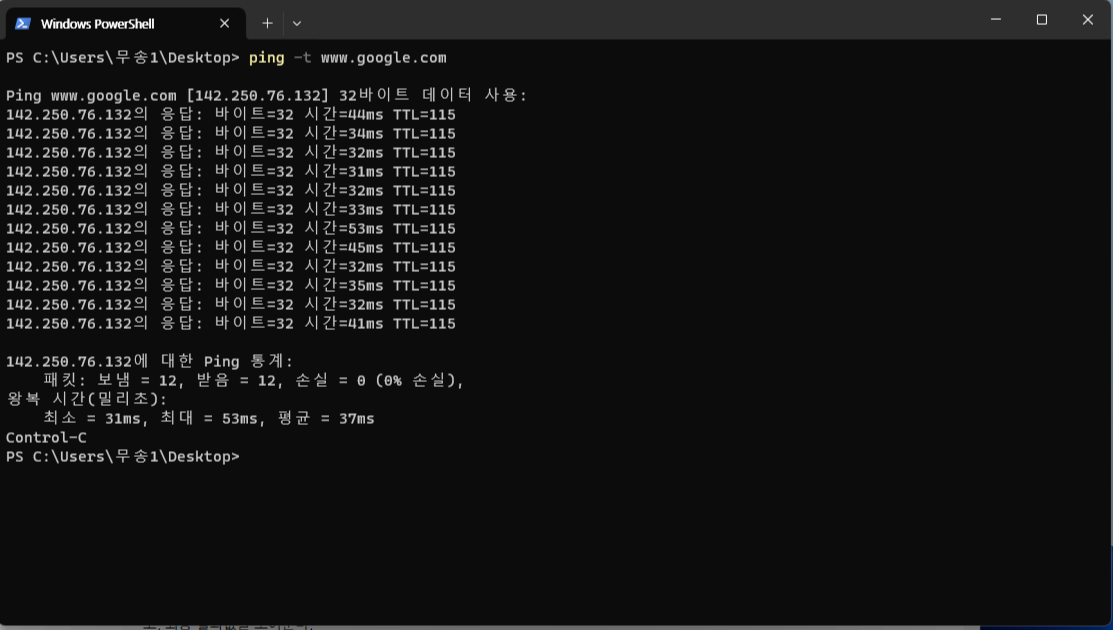Image resolution: width=1113 pixels, height=630 pixels.
Task: Click the reply line with 시간=44ms
Action: [x=231, y=115]
